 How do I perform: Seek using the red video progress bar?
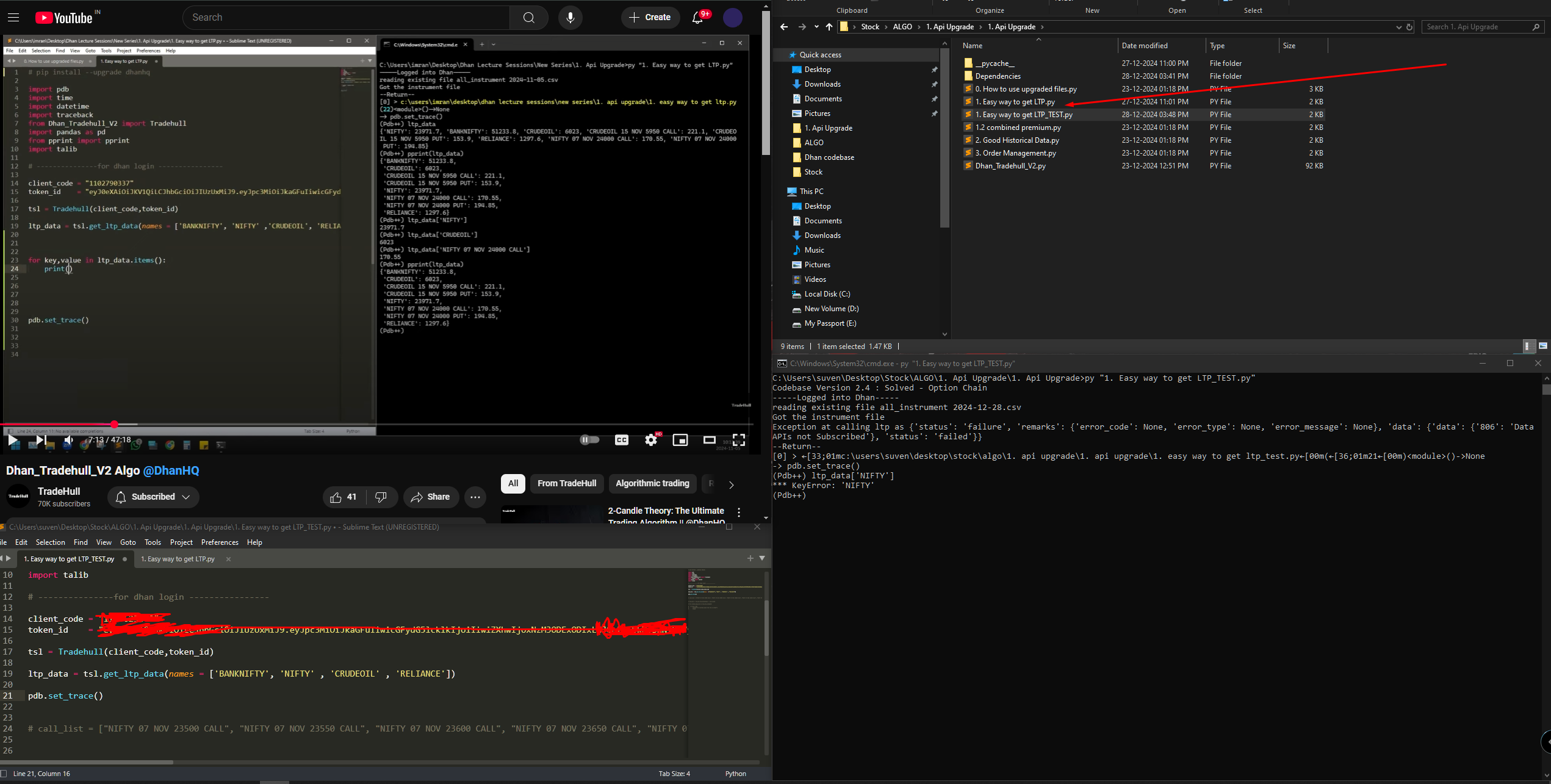[x=377, y=424]
